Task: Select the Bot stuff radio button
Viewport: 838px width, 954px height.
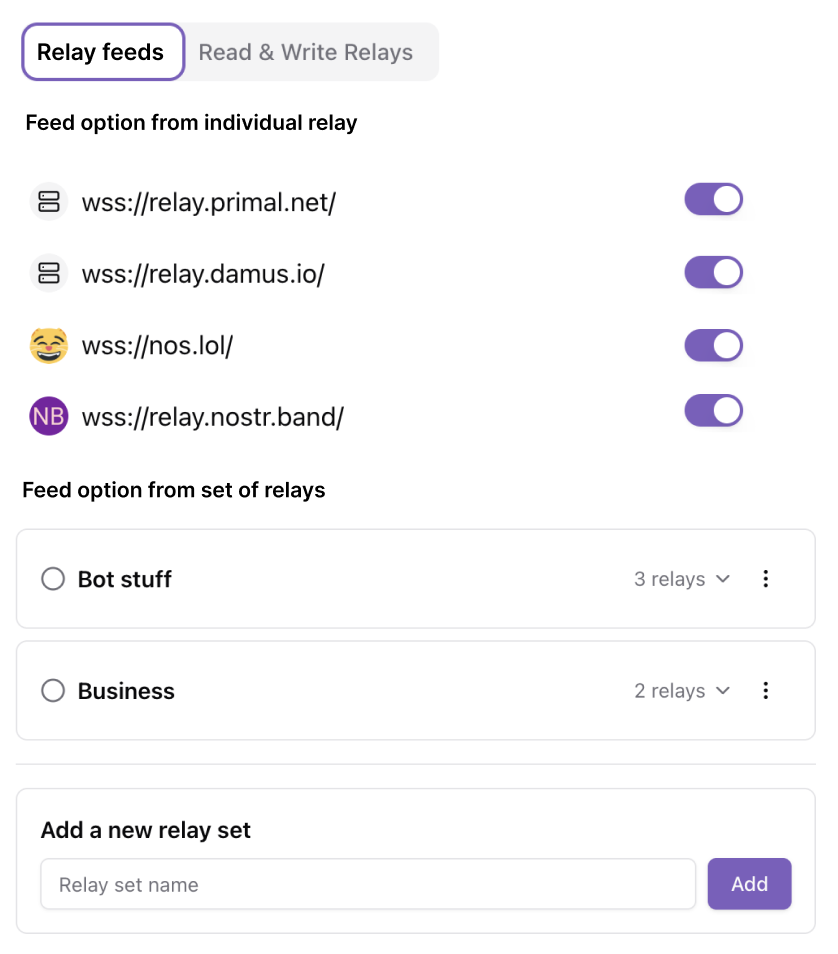Action: point(53,579)
